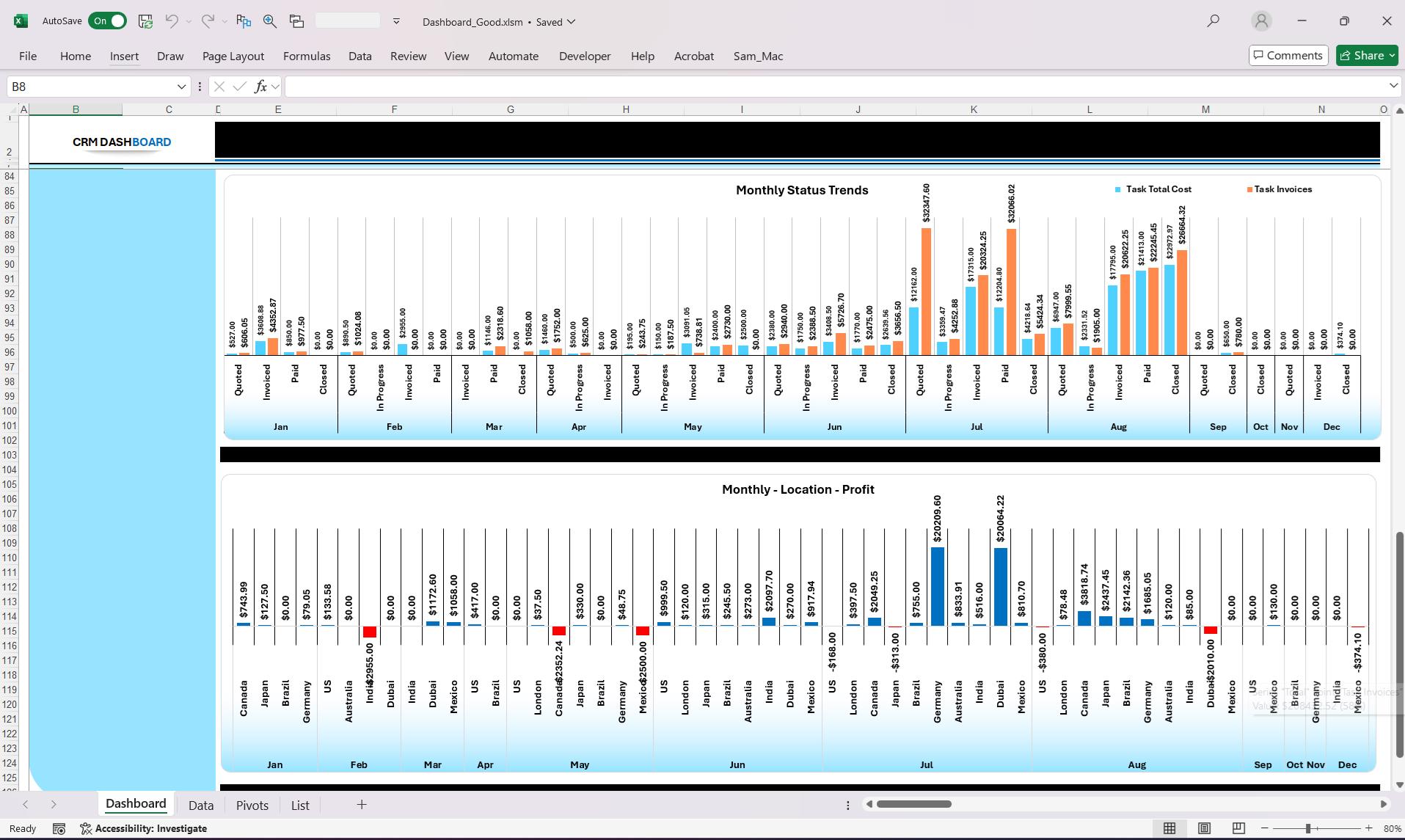
Task: Toggle the AutoSave switch off
Action: pyautogui.click(x=107, y=21)
